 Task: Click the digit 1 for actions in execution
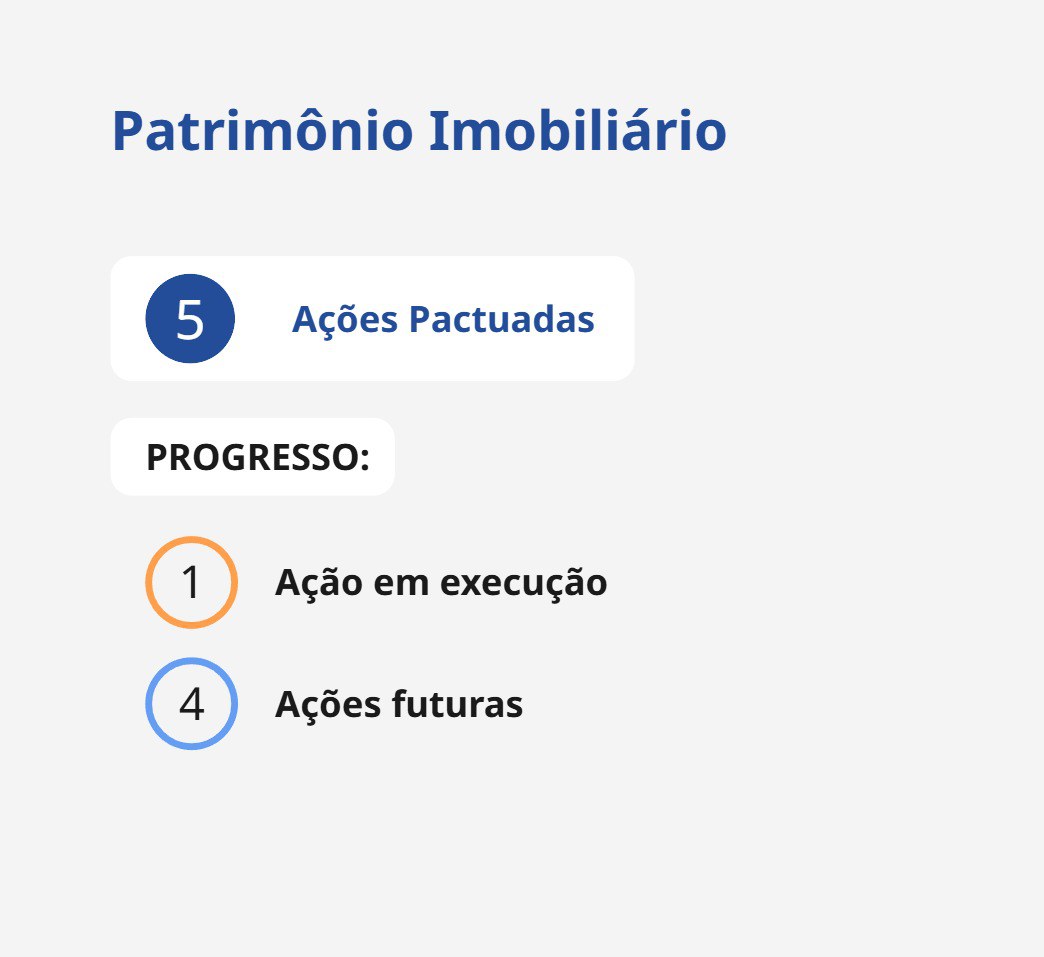[191, 583]
